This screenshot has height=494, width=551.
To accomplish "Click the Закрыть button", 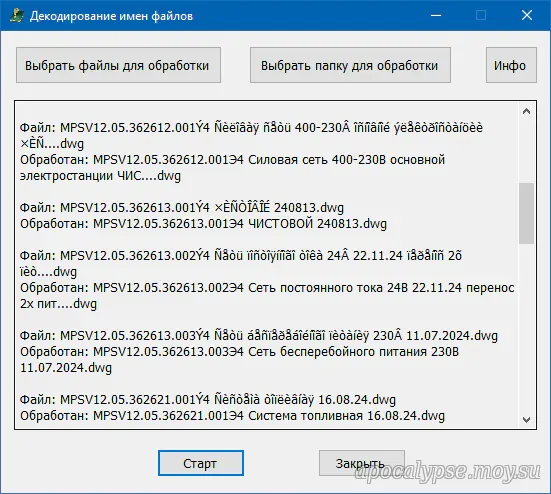I will 362,463.
